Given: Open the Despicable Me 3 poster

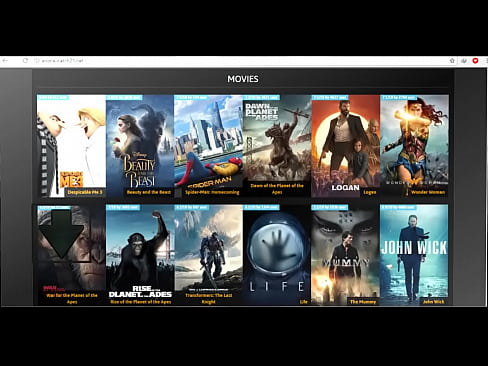Looking at the screenshot, I should pyautogui.click(x=71, y=146).
